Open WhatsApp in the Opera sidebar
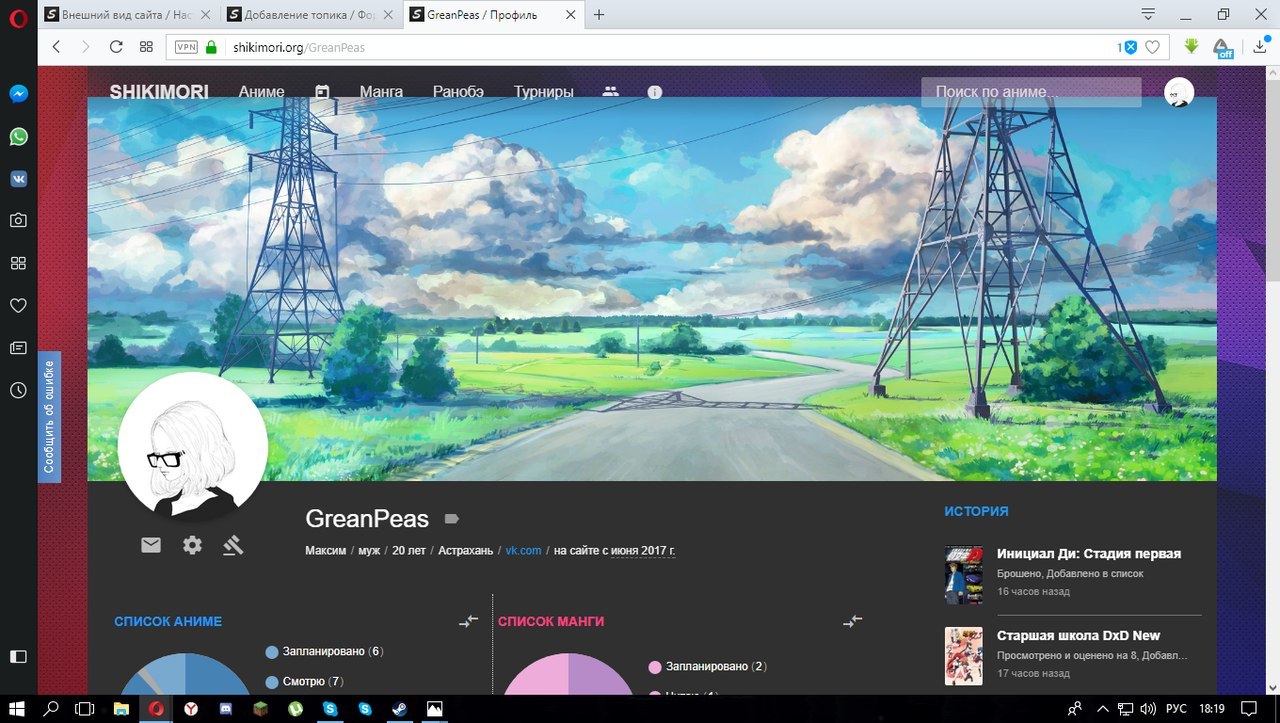 click(x=18, y=137)
